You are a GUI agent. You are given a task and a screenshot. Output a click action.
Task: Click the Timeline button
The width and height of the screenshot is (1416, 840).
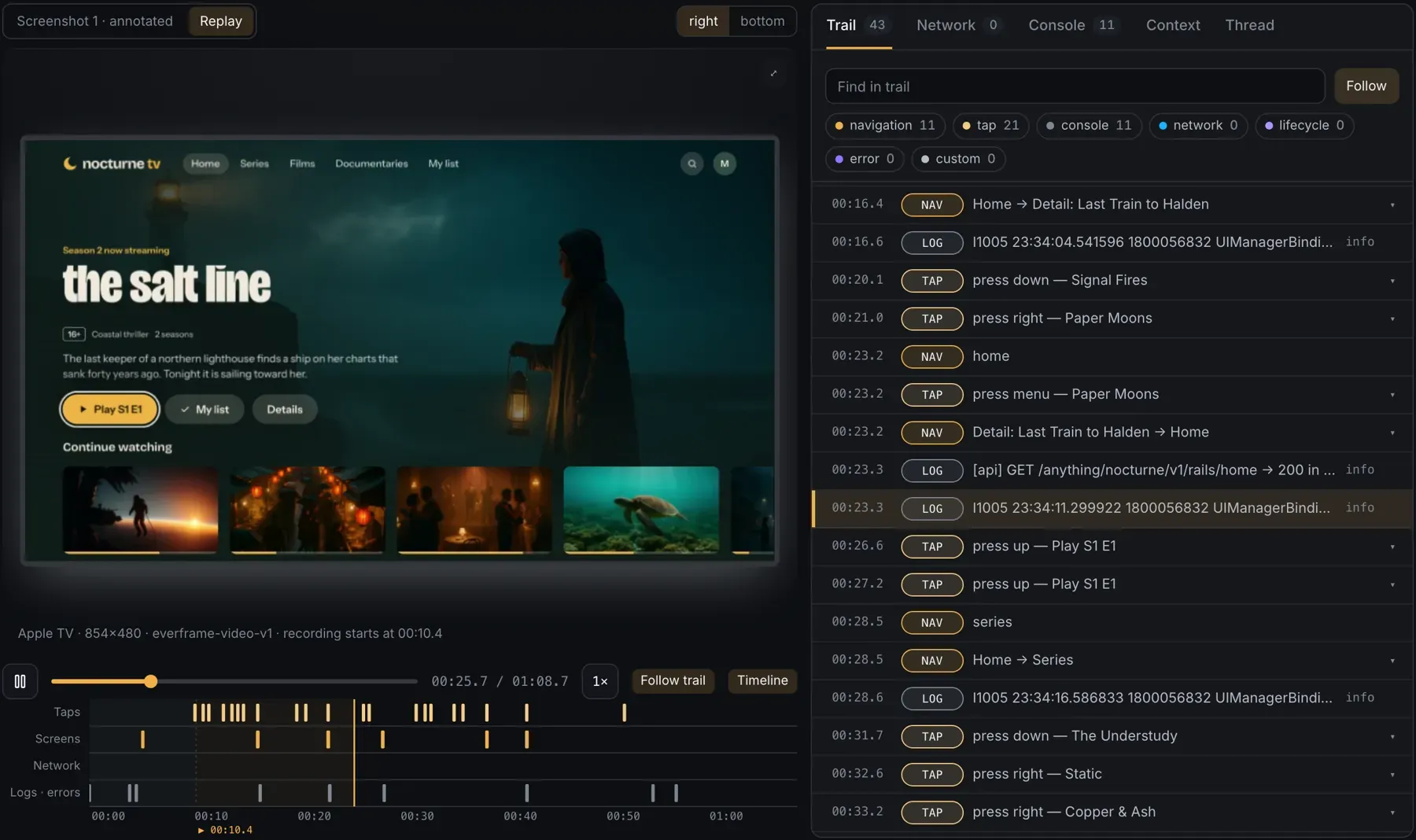(762, 680)
